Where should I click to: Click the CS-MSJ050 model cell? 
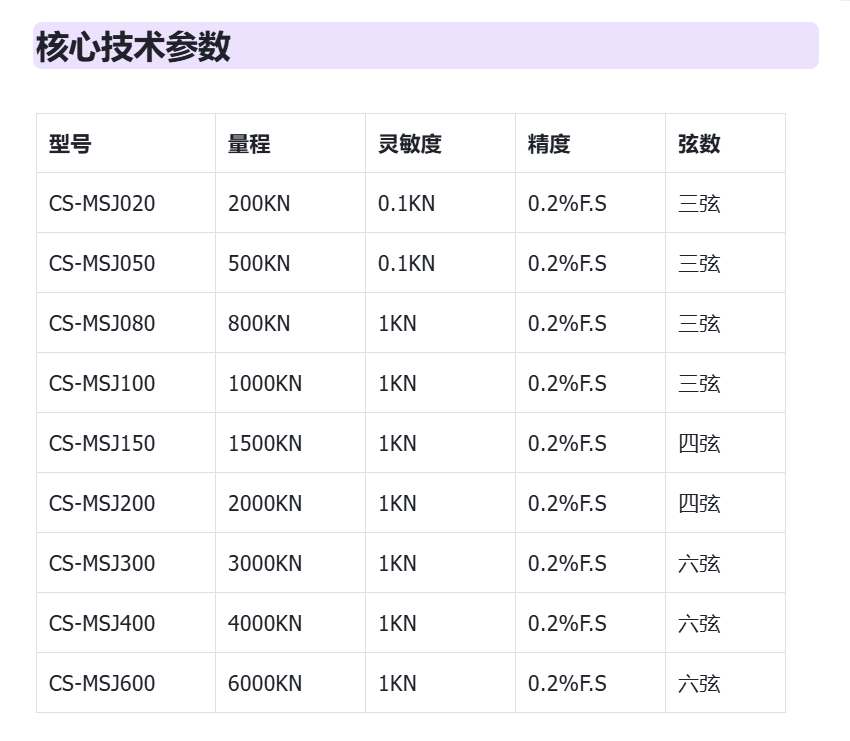pyautogui.click(x=102, y=264)
